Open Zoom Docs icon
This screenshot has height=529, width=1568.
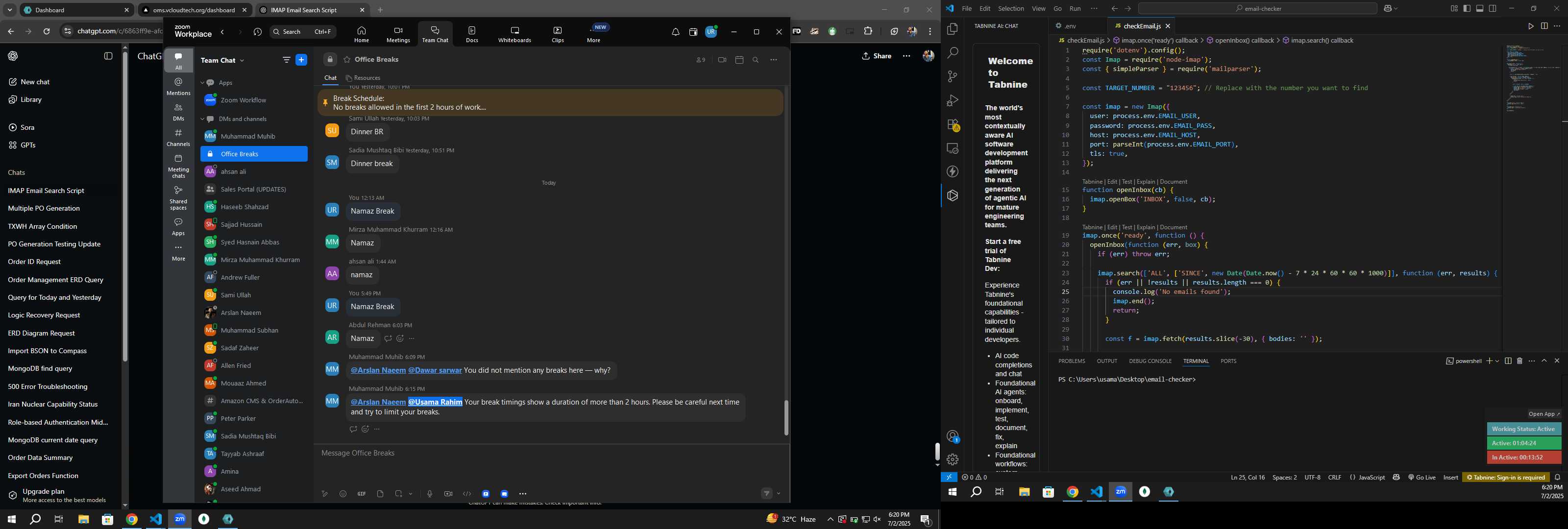coord(472,30)
